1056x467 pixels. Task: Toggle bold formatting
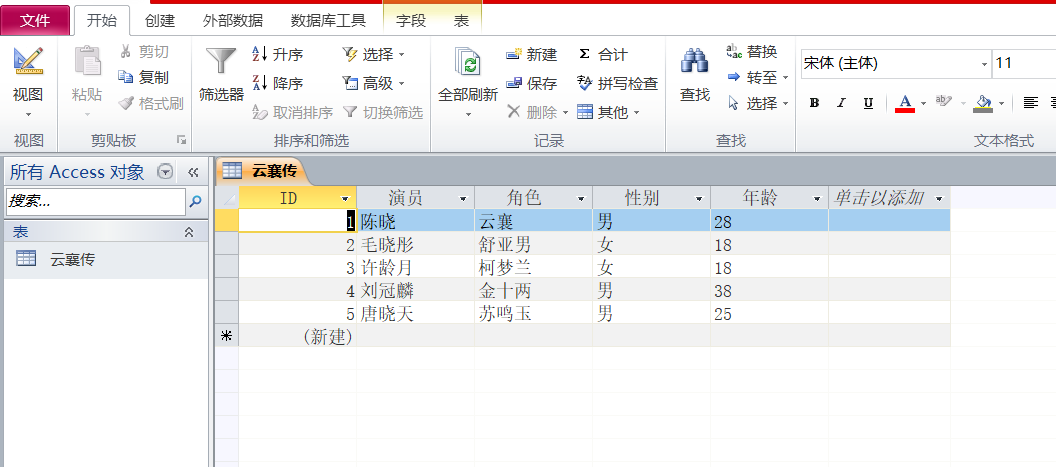tap(814, 103)
